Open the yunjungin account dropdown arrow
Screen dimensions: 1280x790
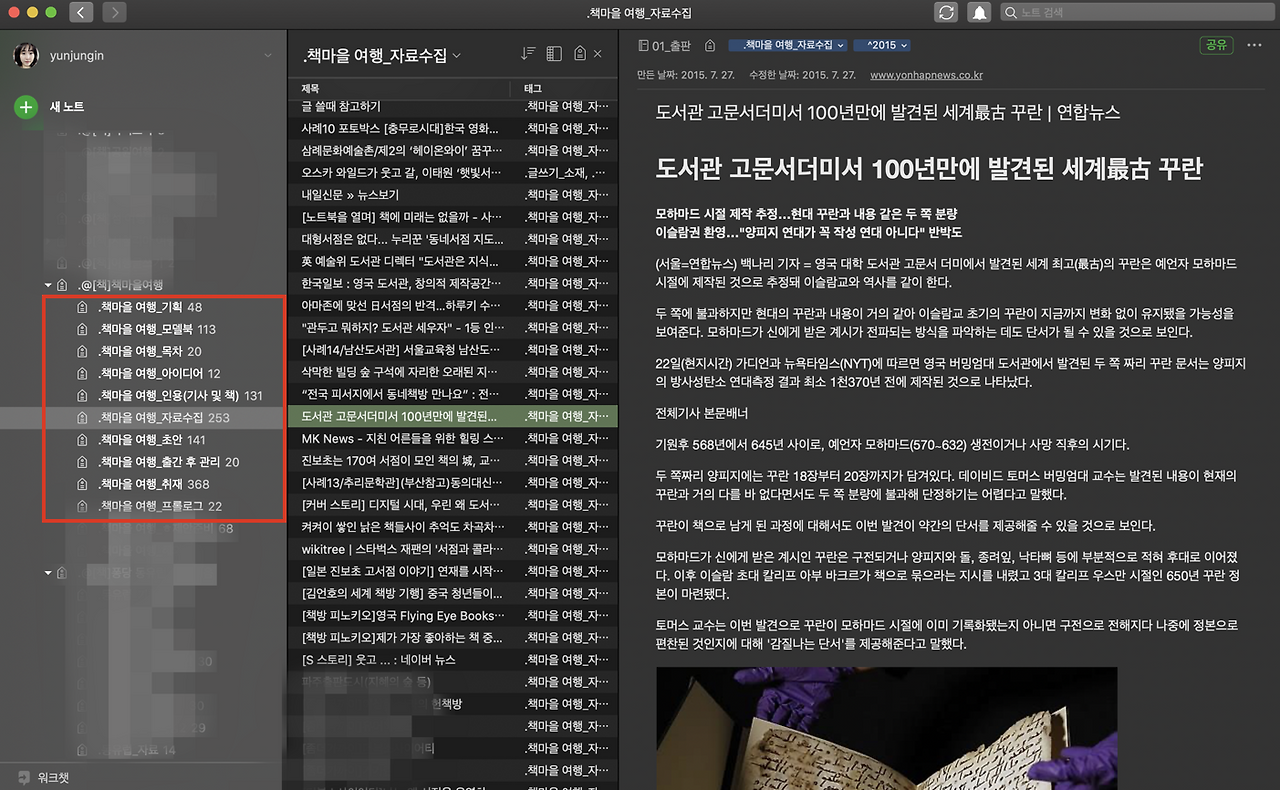pos(268,56)
